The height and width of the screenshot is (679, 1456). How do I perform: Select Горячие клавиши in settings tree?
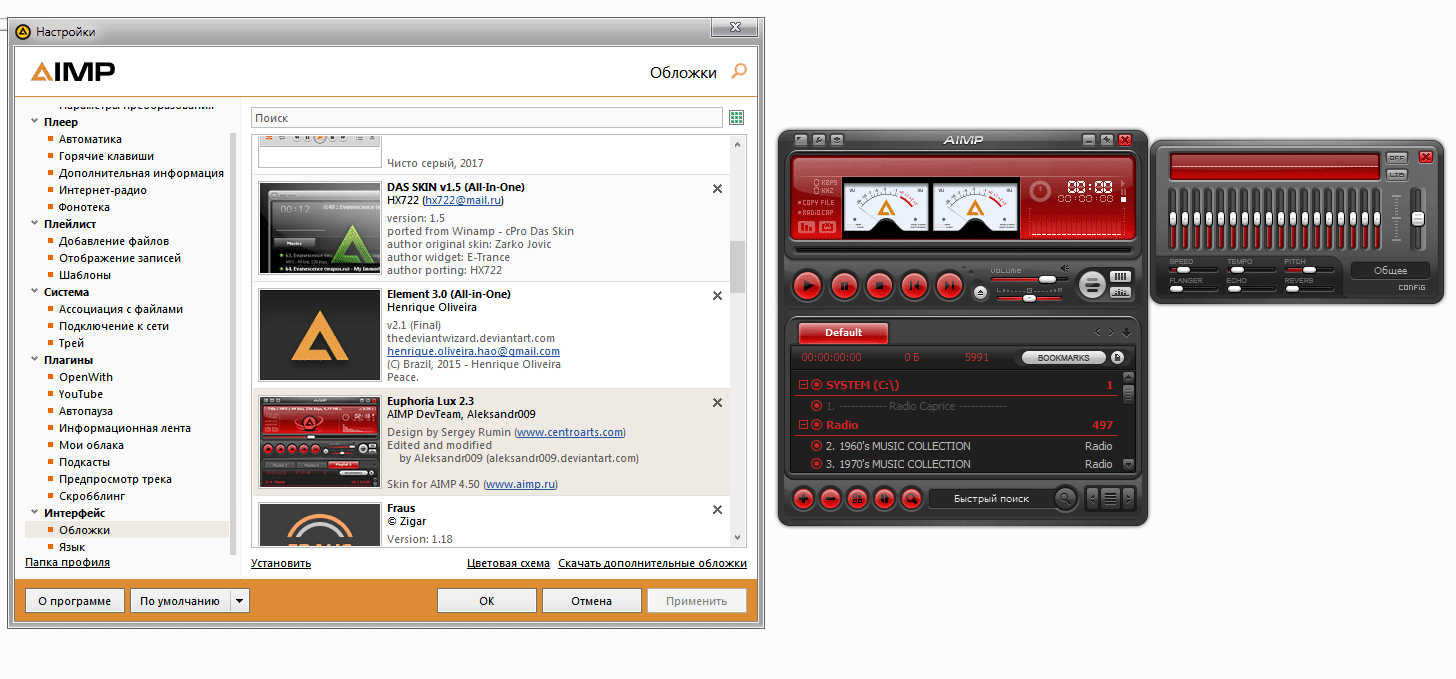(106, 156)
